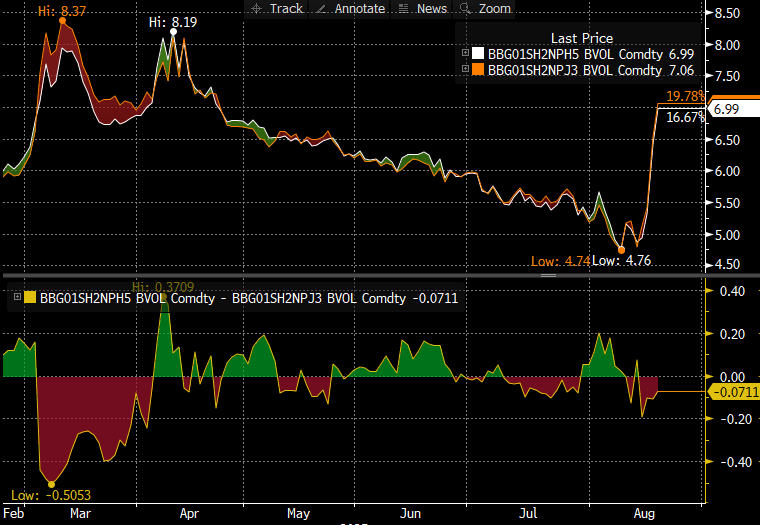Click the Mar label on date axis
This screenshot has width=760, height=525.
pyautogui.click(x=80, y=513)
